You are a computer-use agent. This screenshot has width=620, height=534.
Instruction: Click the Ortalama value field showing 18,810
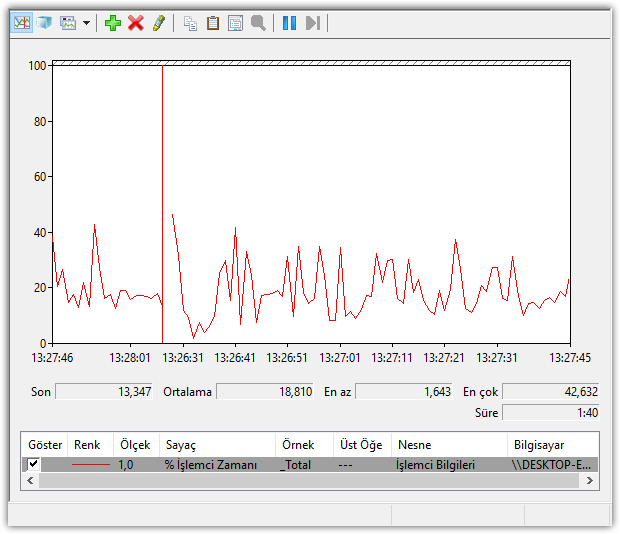tap(265, 392)
